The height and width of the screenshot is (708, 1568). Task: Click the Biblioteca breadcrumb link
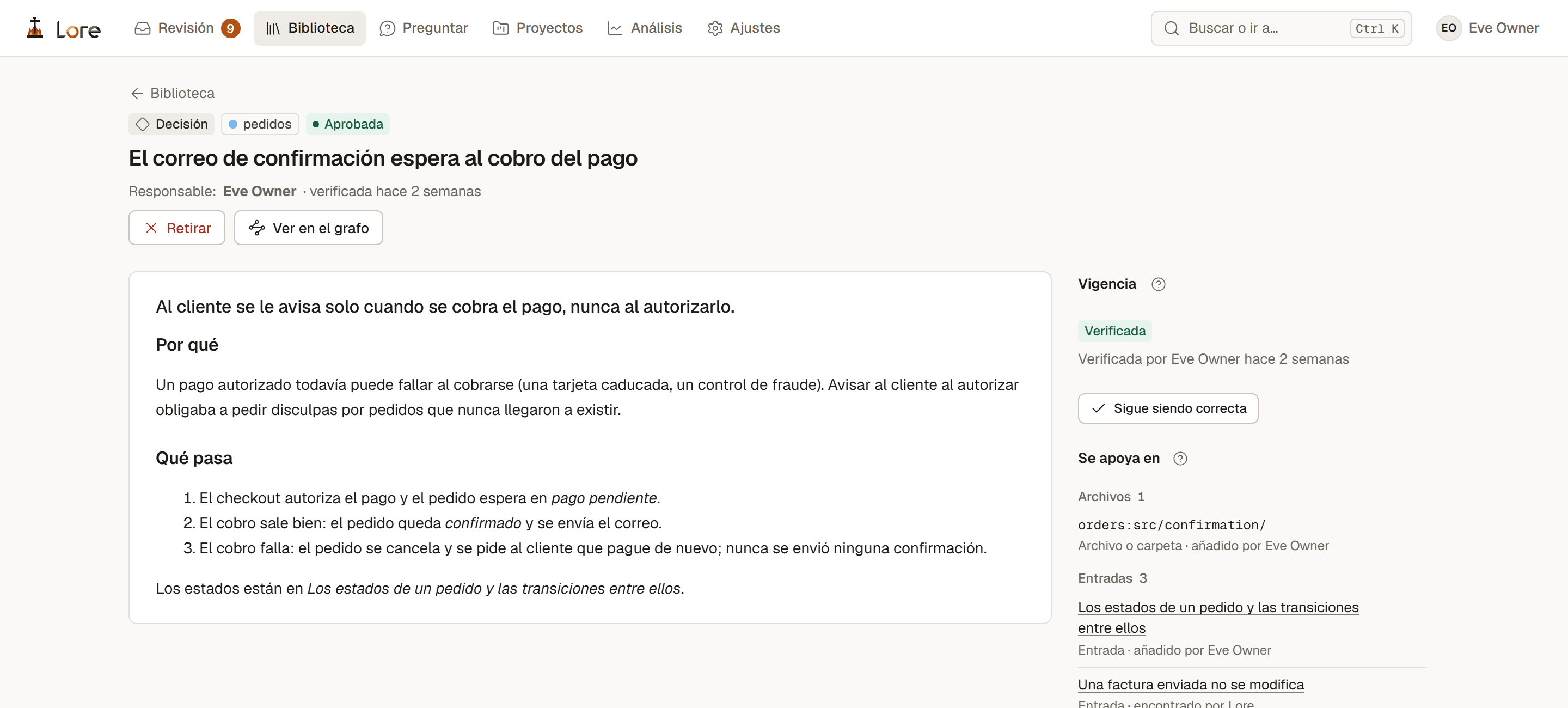pyautogui.click(x=182, y=93)
